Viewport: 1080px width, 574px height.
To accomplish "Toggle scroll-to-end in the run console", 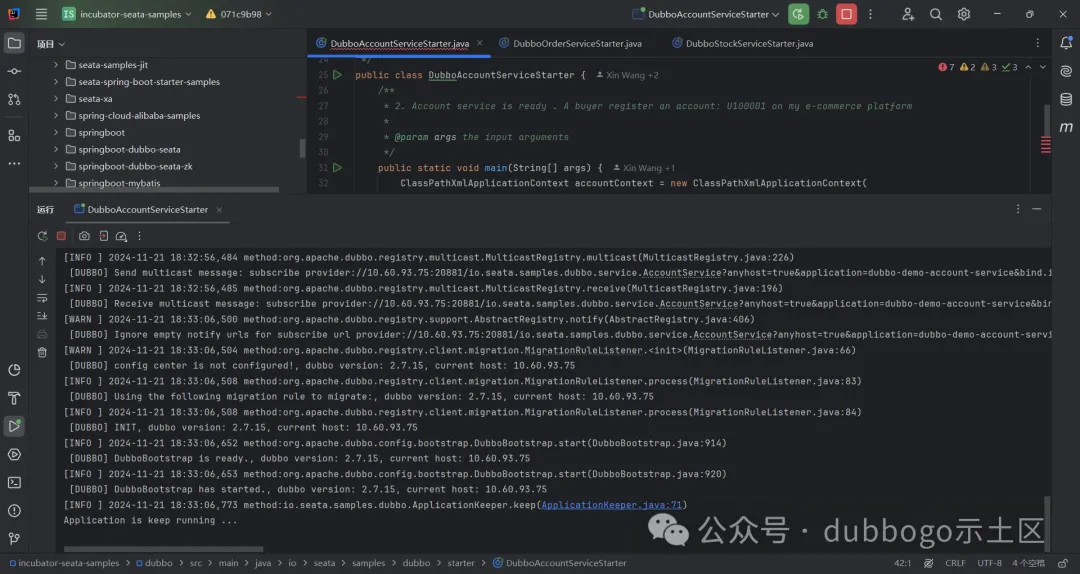I will coord(42,315).
